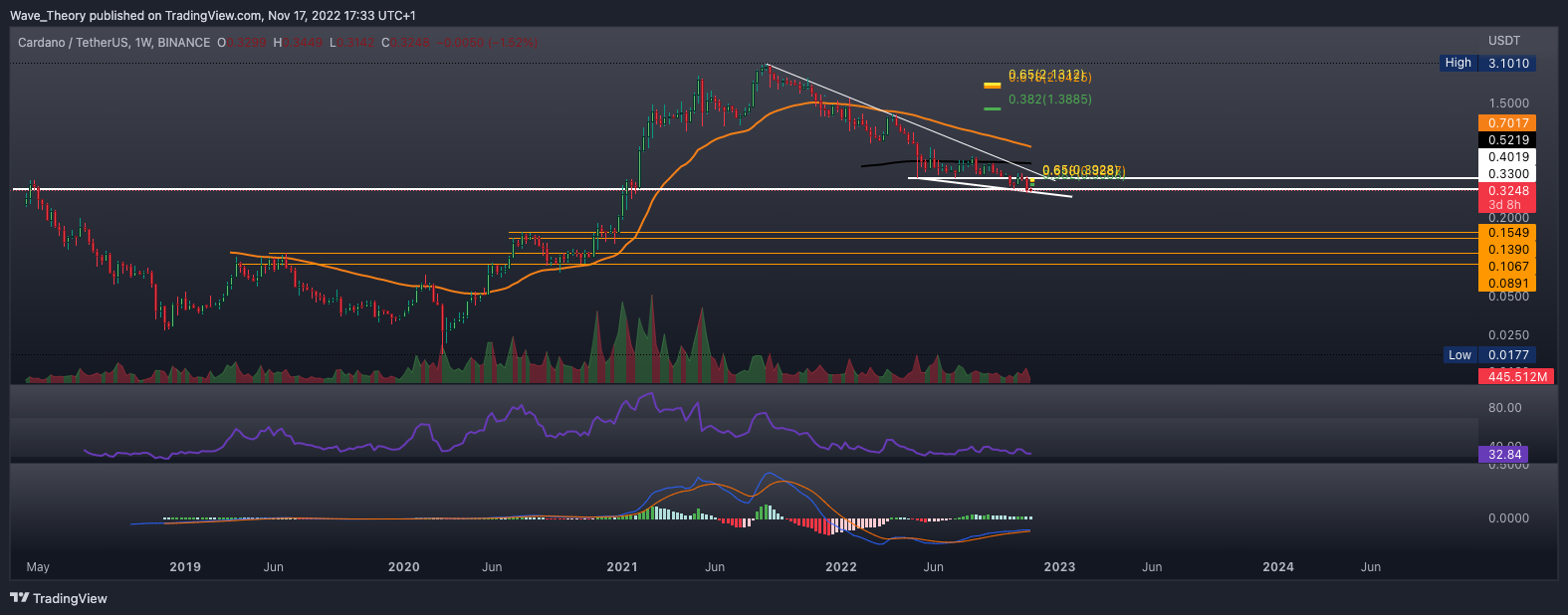Select the 2023 label on the time axis
Screen dimensions: 1568x615
point(1059,567)
